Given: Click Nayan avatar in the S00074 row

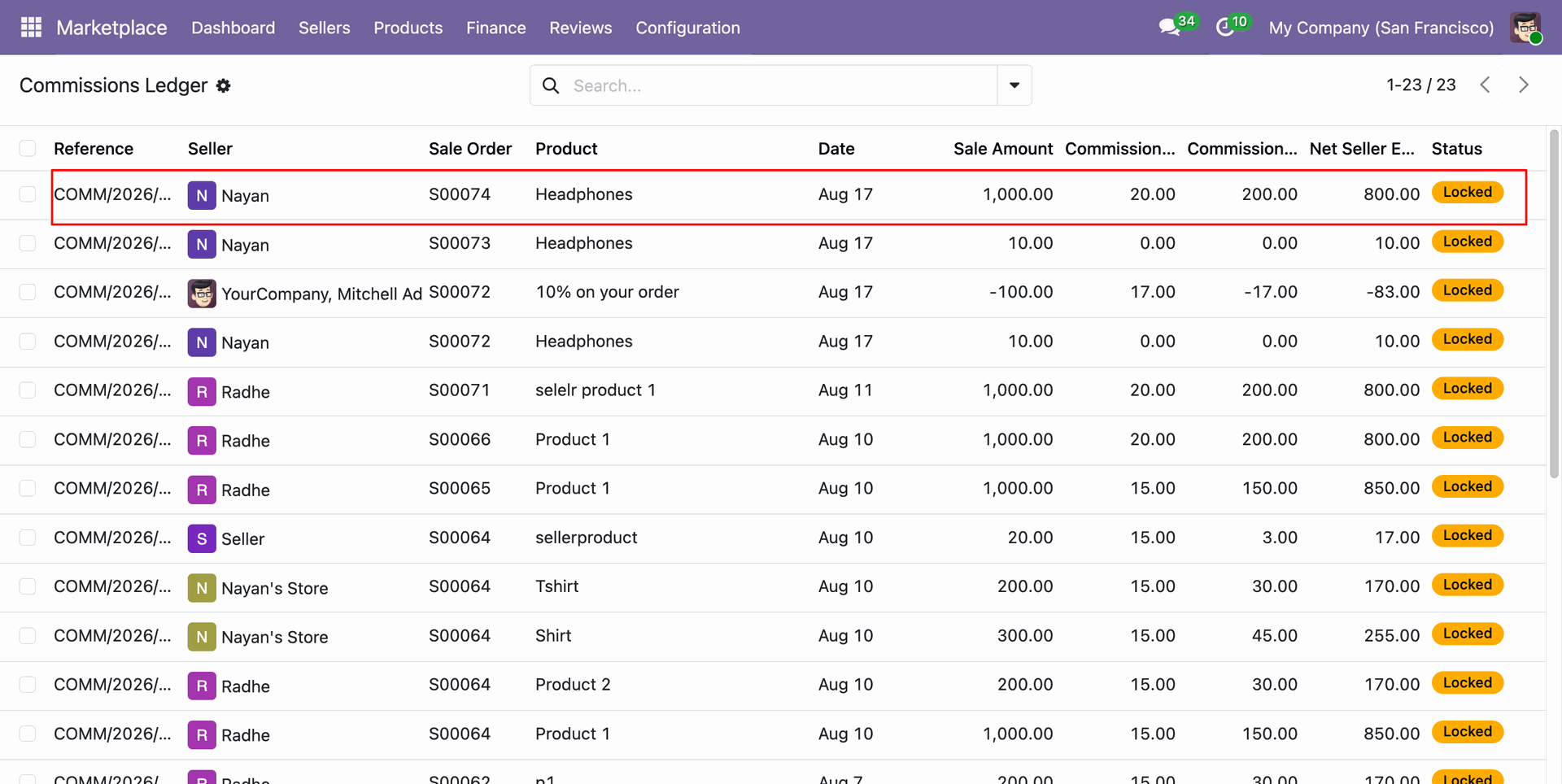Looking at the screenshot, I should point(202,195).
